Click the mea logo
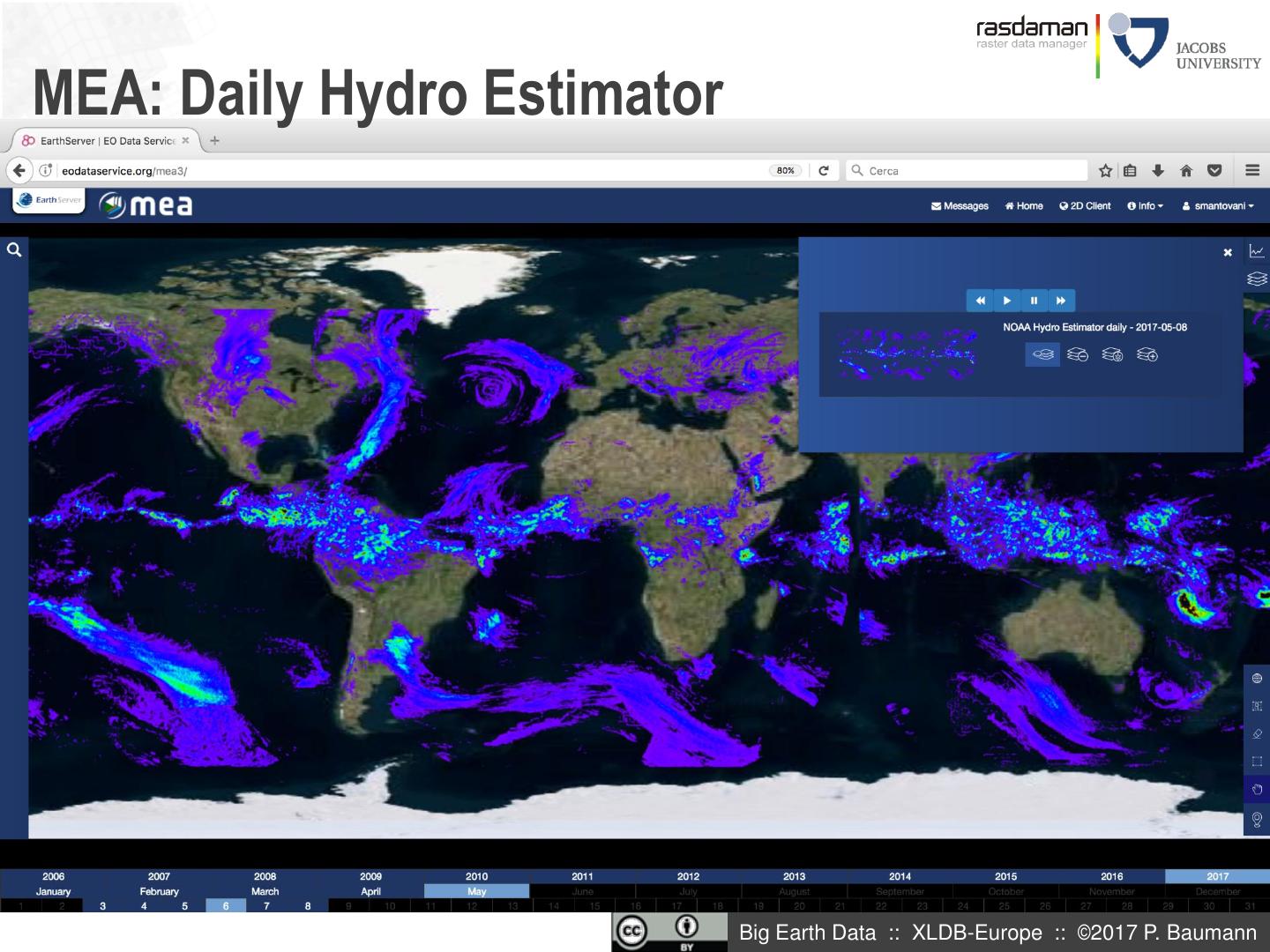1270x952 pixels. [146, 205]
